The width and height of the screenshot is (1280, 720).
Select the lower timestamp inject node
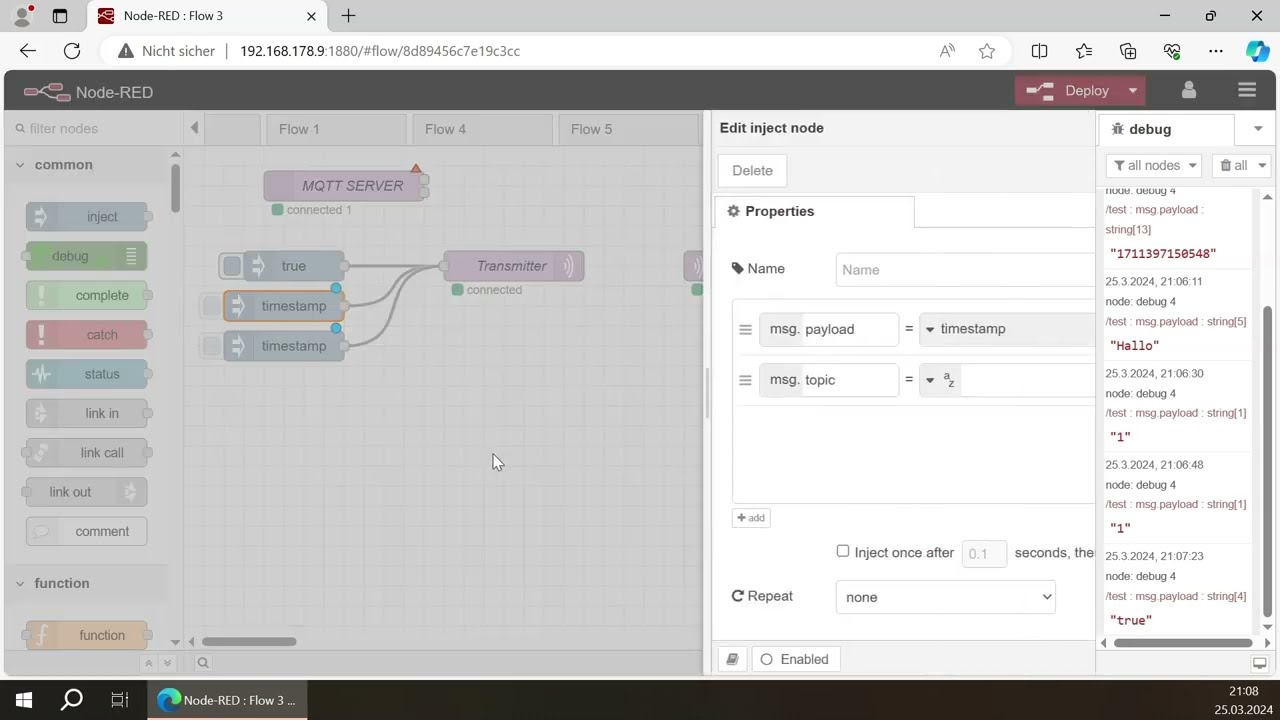point(284,346)
